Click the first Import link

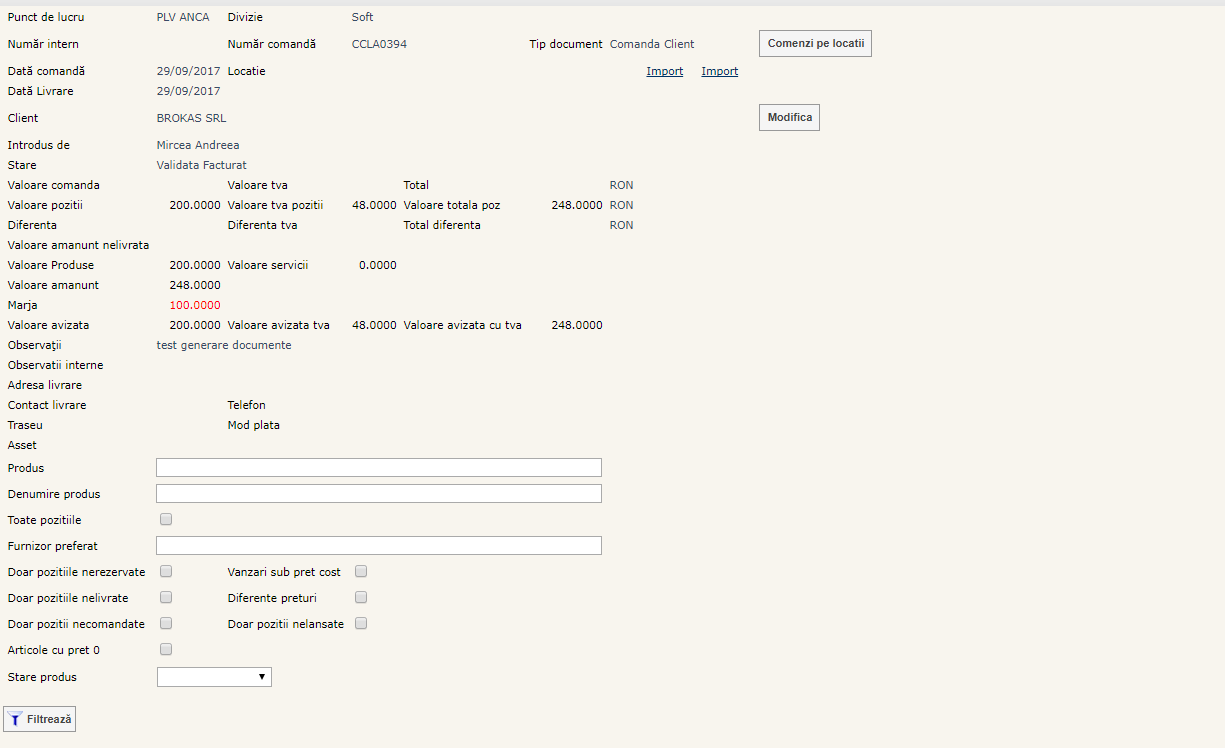665,71
